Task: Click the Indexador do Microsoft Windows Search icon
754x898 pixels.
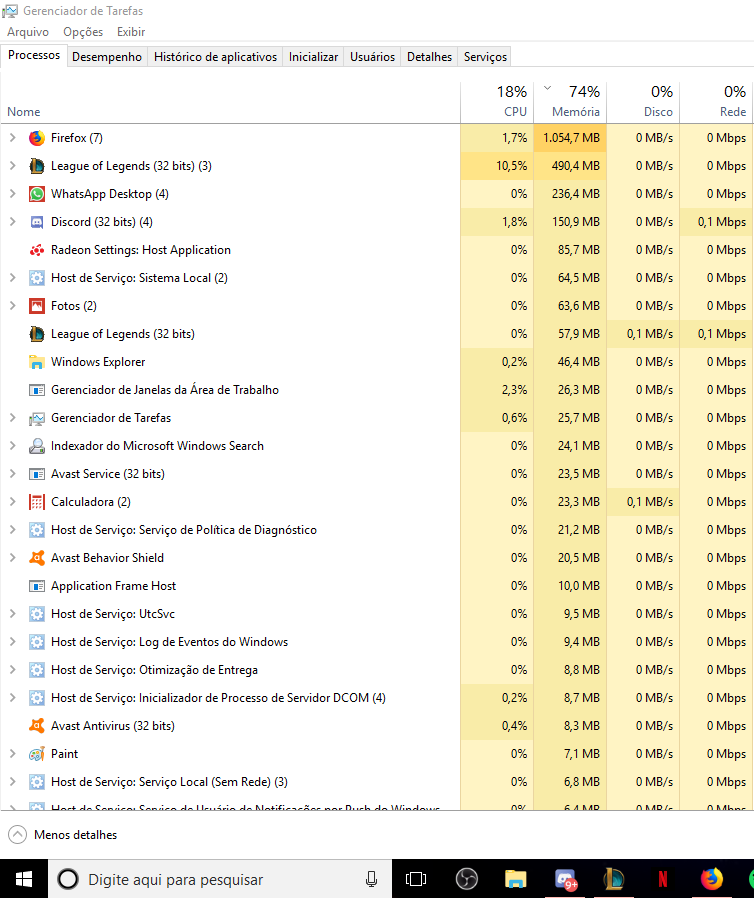Action: pos(37,446)
